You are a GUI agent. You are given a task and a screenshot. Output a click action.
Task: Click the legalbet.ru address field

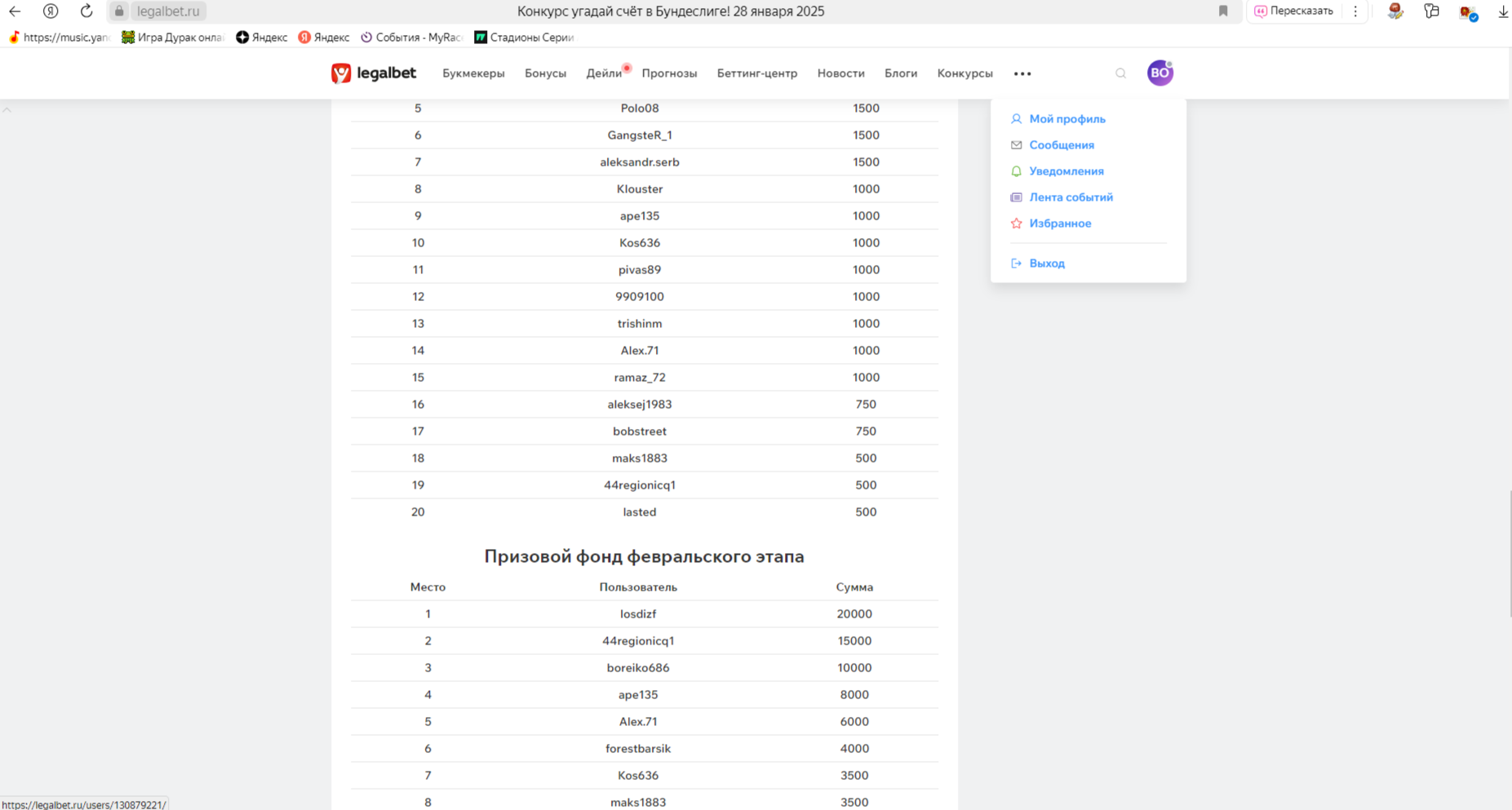(168, 11)
